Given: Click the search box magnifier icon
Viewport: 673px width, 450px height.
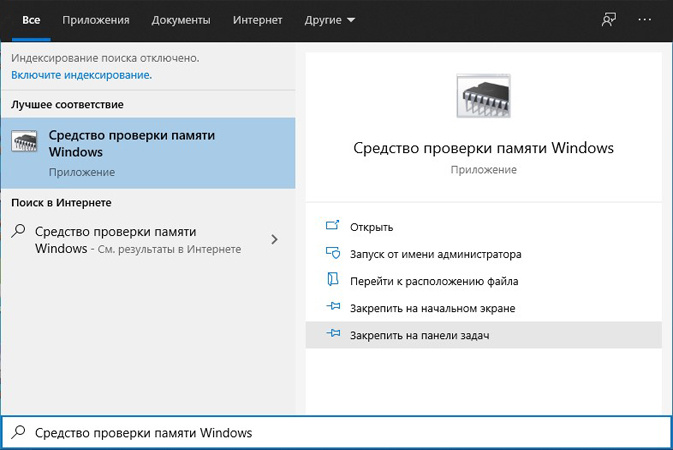Looking at the screenshot, I should 18,432.
